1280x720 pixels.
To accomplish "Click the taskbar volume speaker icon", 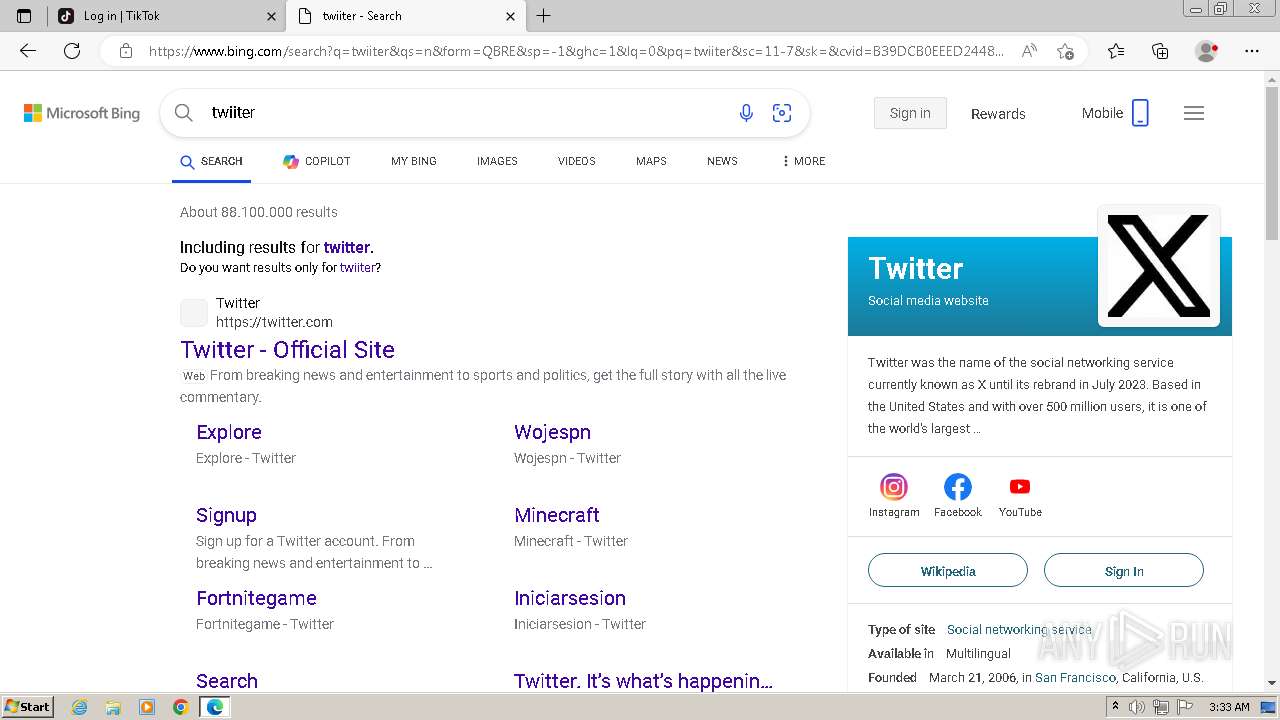I will 1137,707.
